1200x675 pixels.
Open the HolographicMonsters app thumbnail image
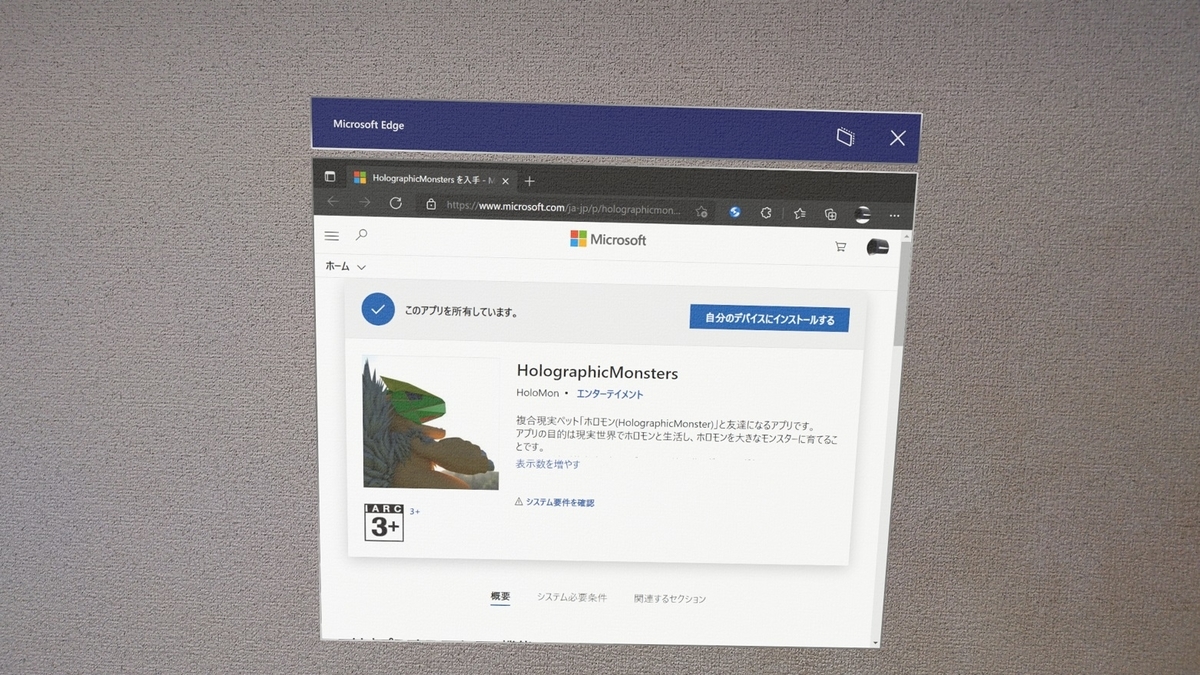click(x=430, y=422)
